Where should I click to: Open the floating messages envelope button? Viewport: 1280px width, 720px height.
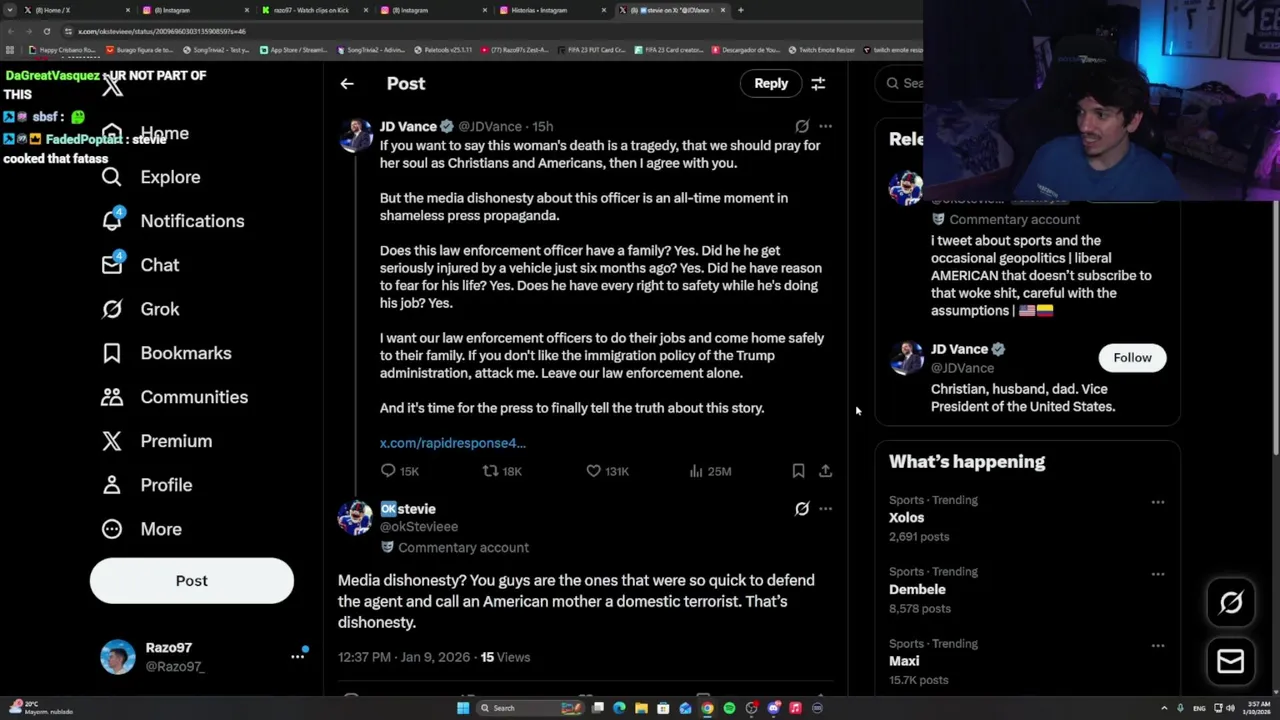1231,661
